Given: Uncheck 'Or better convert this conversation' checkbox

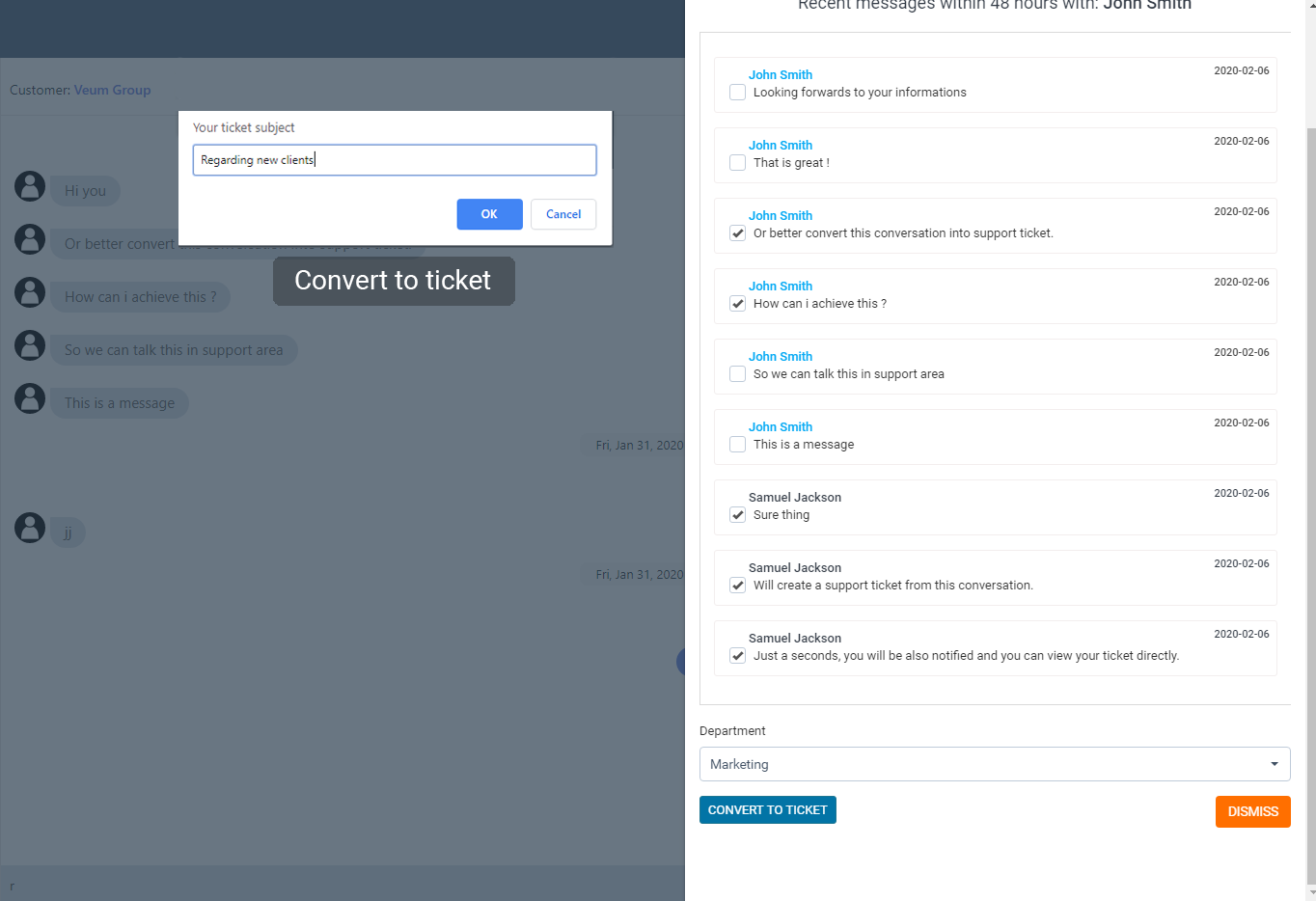Looking at the screenshot, I should 738,233.
